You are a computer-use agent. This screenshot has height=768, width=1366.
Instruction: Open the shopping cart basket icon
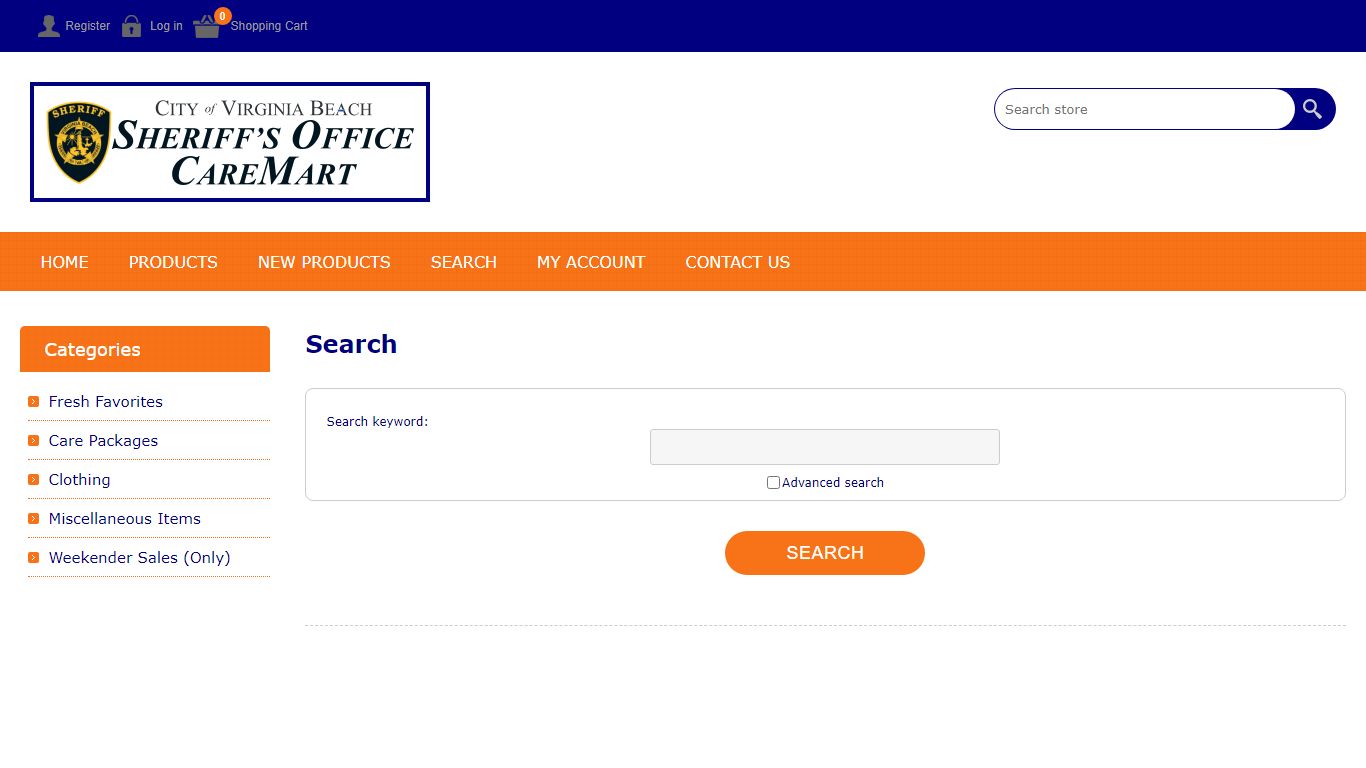pyautogui.click(x=207, y=27)
